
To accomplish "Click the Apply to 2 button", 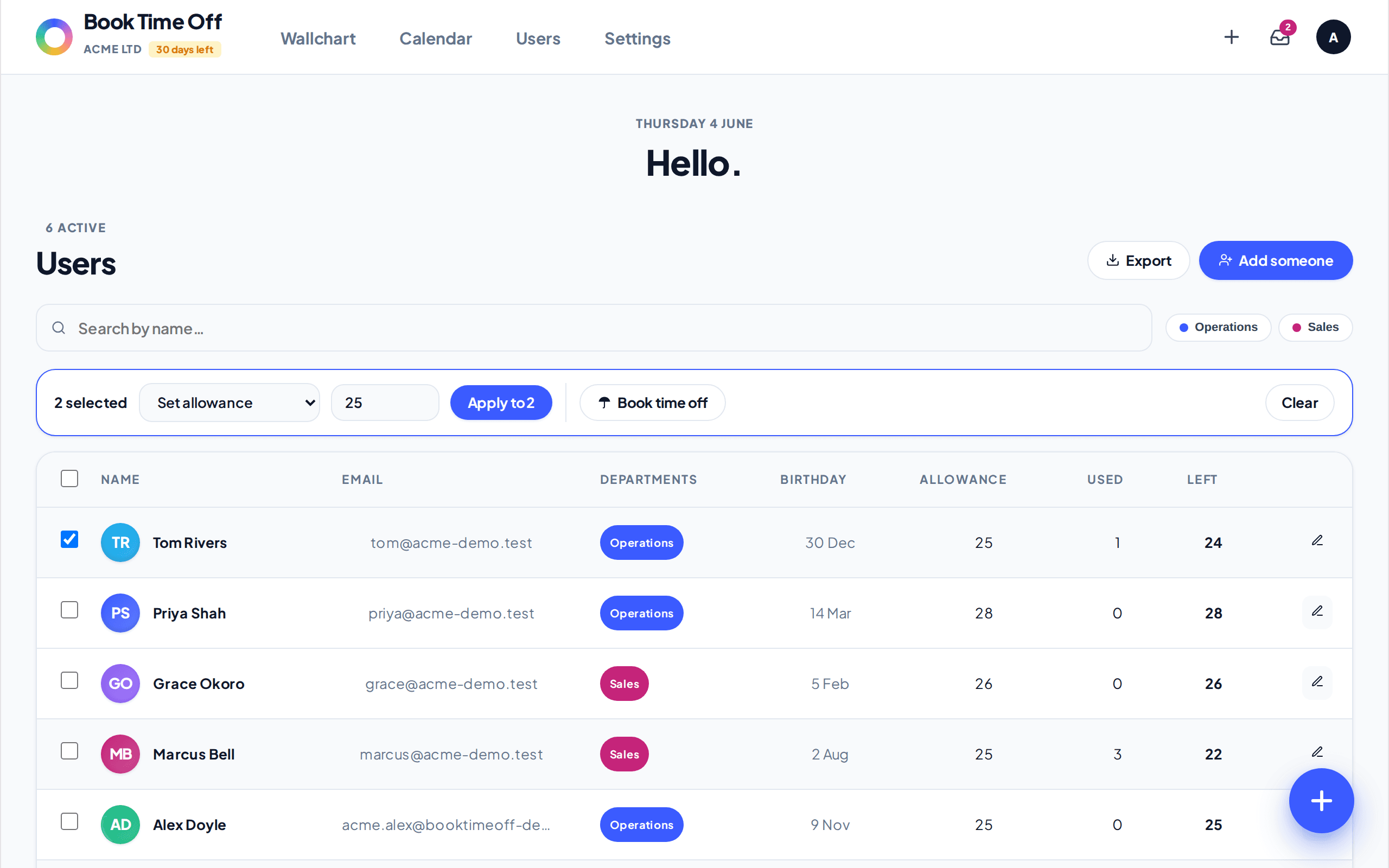I will (x=501, y=403).
